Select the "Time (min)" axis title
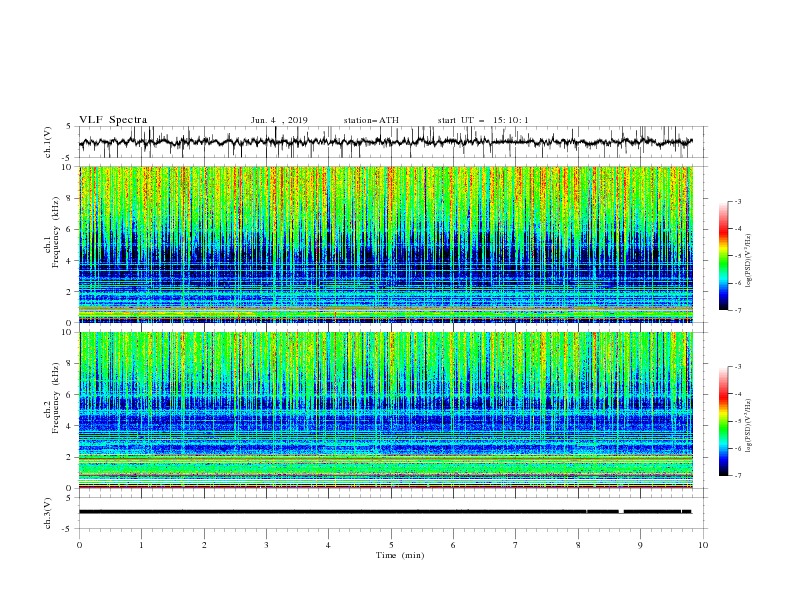 click(x=400, y=555)
